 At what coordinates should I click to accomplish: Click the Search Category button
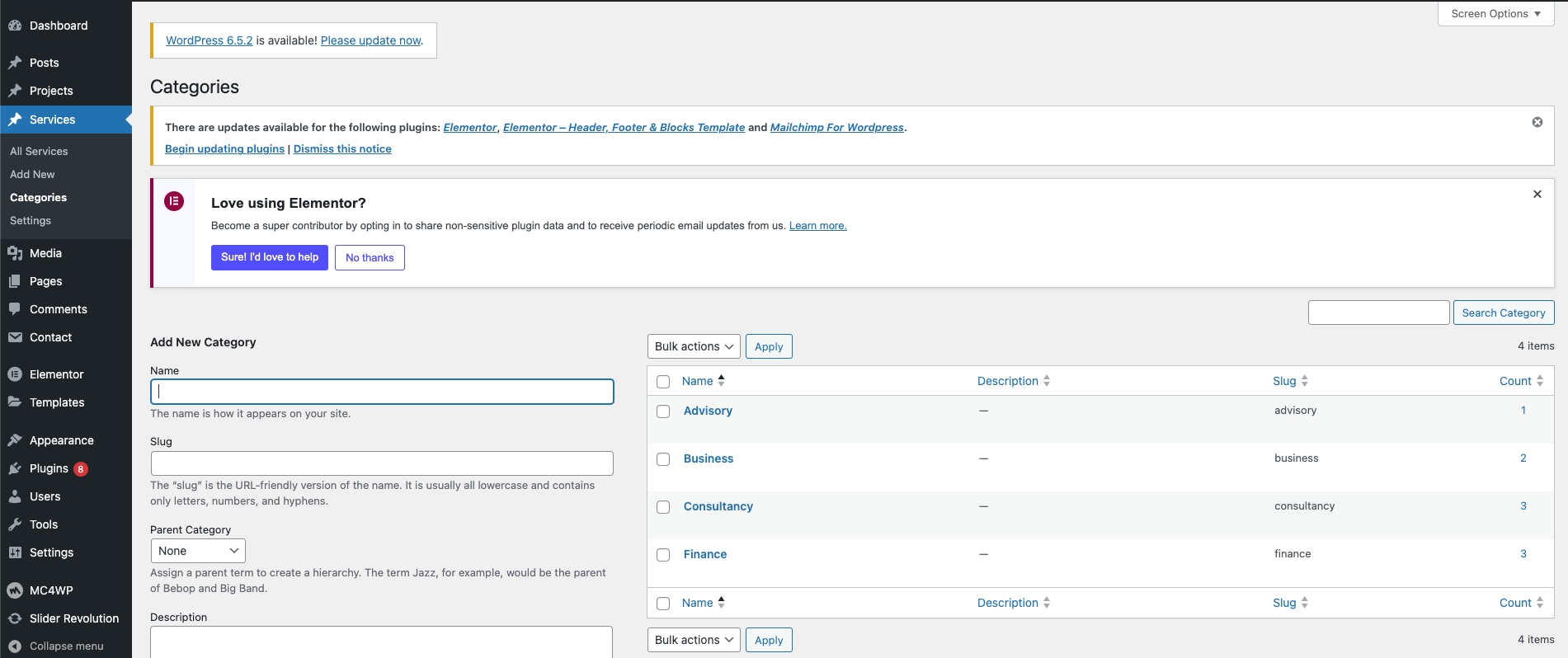click(1503, 313)
